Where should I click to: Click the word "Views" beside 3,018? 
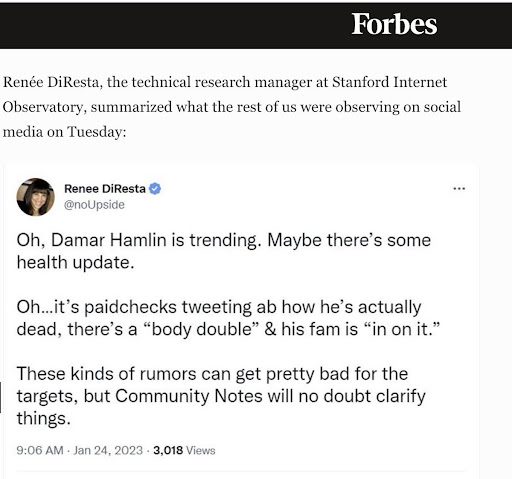tap(201, 450)
